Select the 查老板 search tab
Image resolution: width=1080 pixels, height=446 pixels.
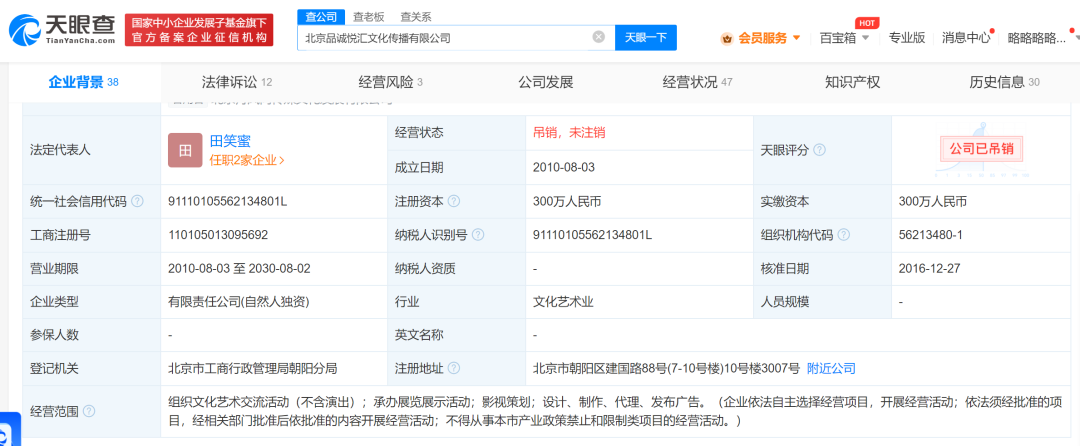tap(368, 17)
